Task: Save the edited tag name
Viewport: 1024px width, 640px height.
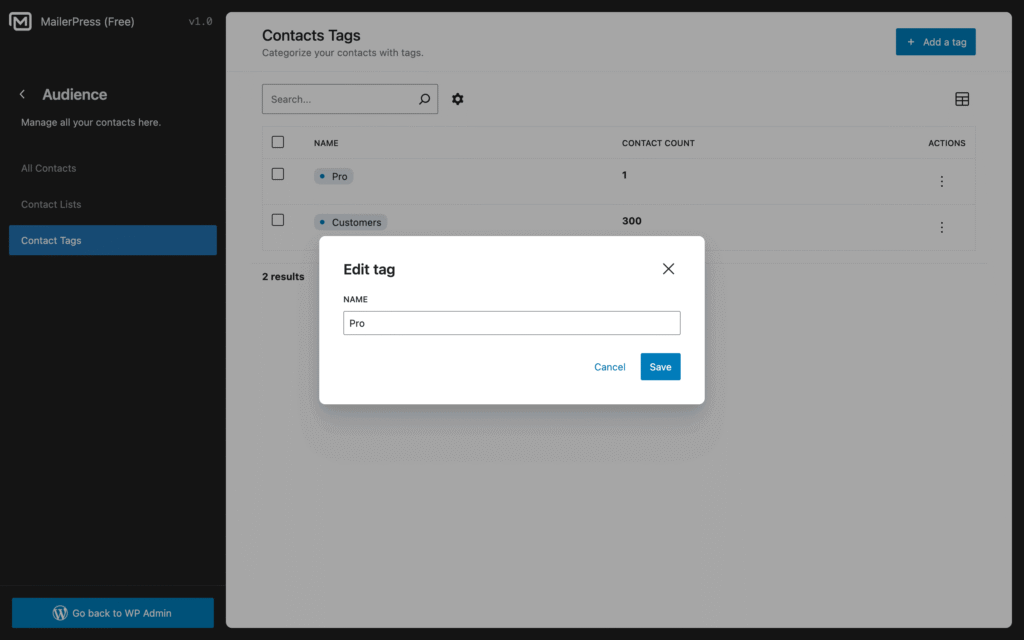Action: click(x=660, y=366)
